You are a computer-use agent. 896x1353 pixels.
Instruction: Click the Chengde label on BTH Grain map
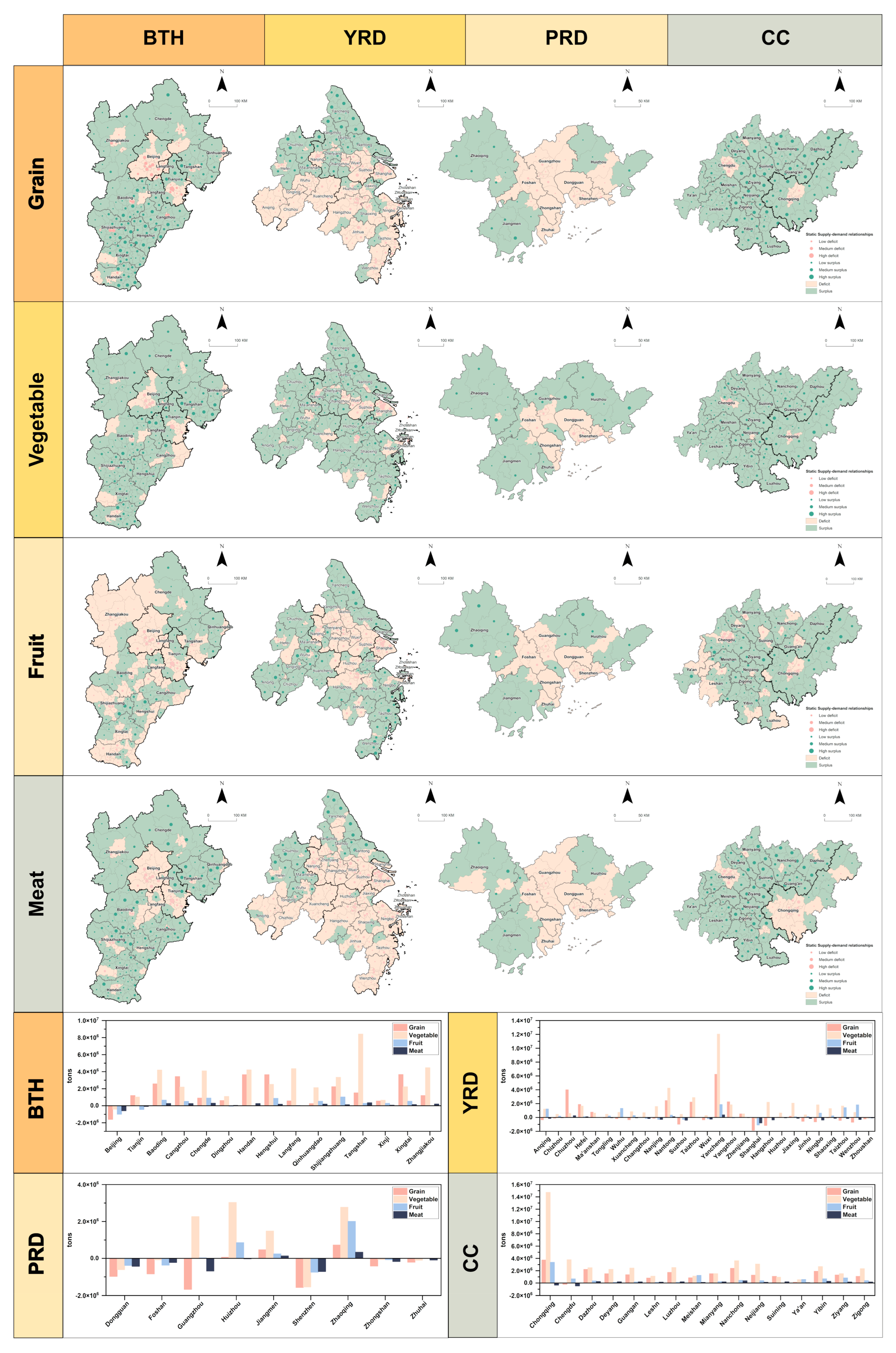point(162,119)
